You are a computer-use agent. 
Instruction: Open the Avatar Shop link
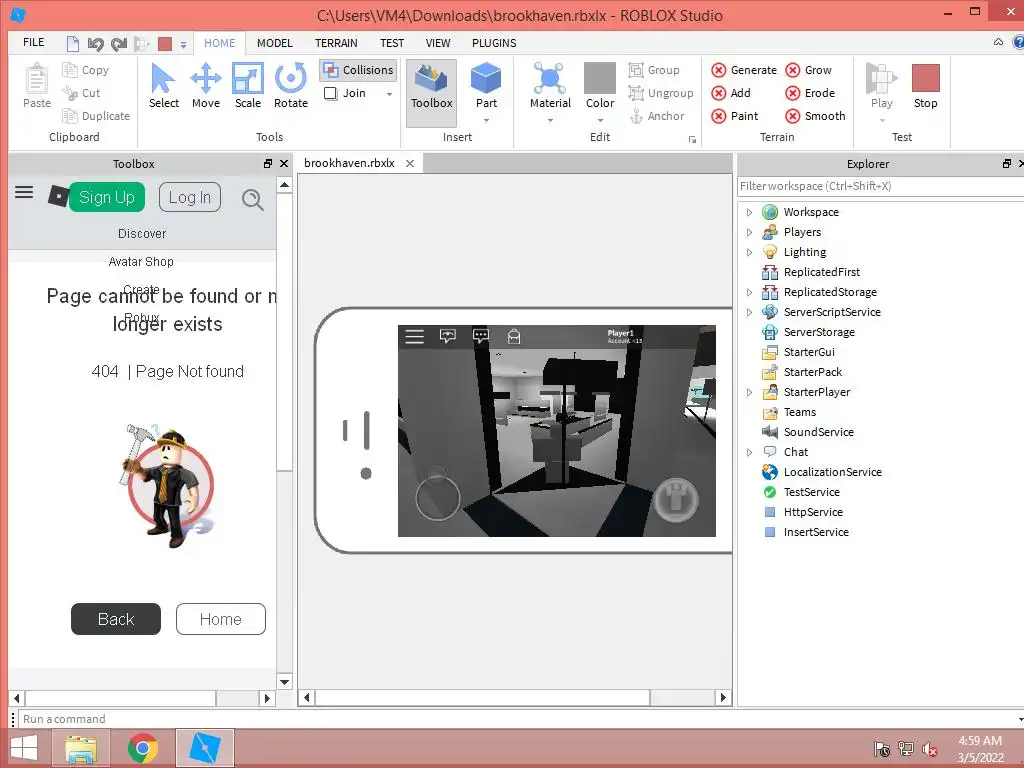click(141, 262)
